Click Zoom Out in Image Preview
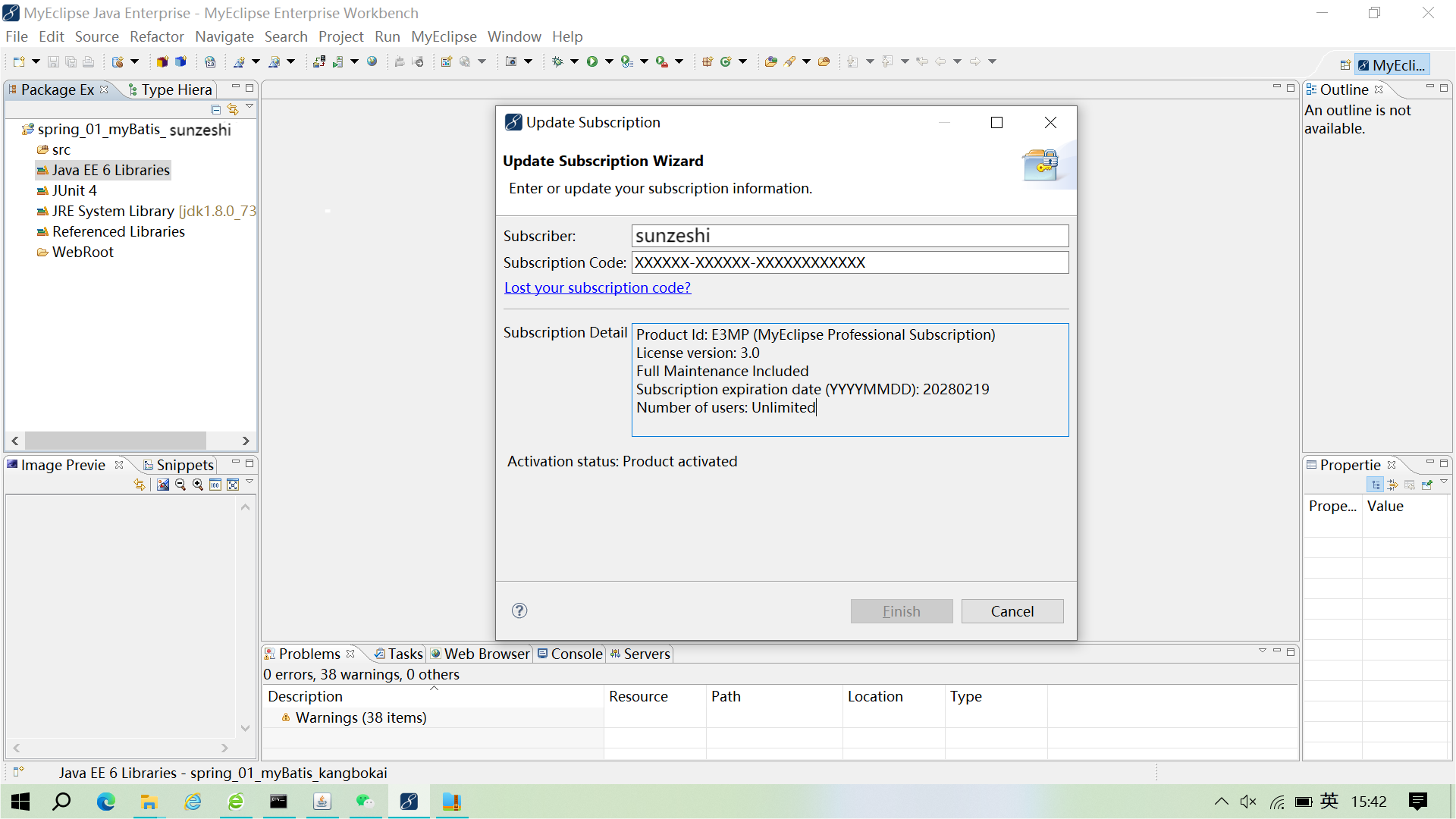Screen dimensions: 1456x819 click(x=180, y=485)
